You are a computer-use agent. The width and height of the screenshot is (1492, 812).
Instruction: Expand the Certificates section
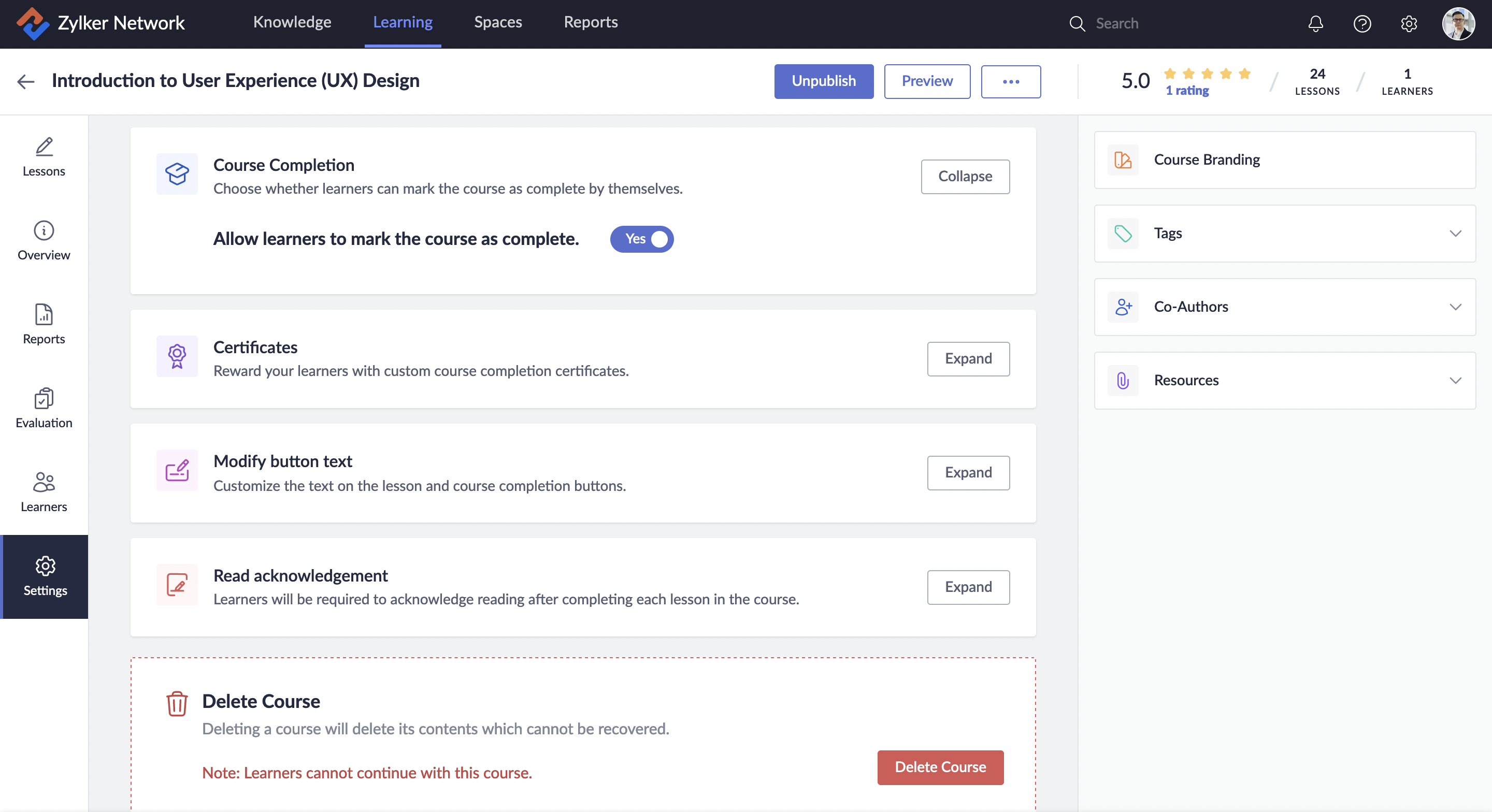(x=968, y=359)
